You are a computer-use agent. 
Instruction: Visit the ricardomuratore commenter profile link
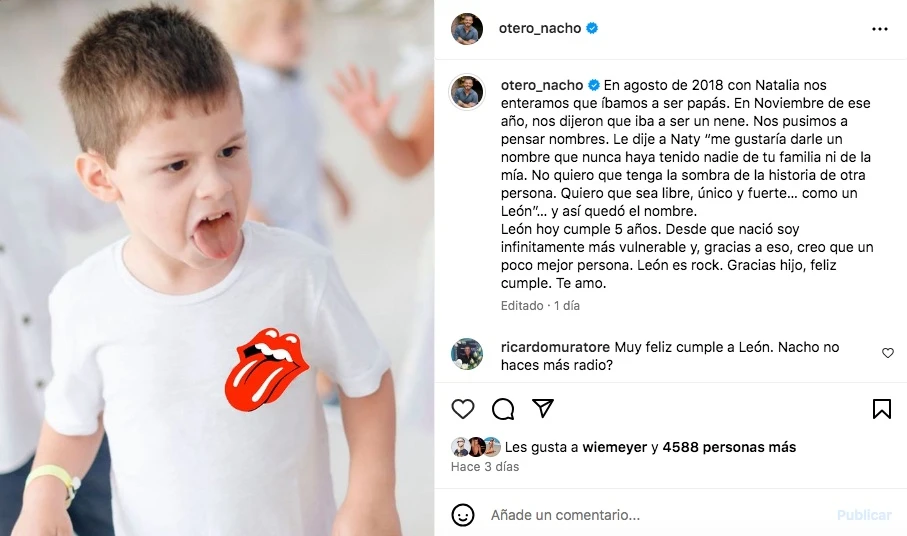point(555,347)
